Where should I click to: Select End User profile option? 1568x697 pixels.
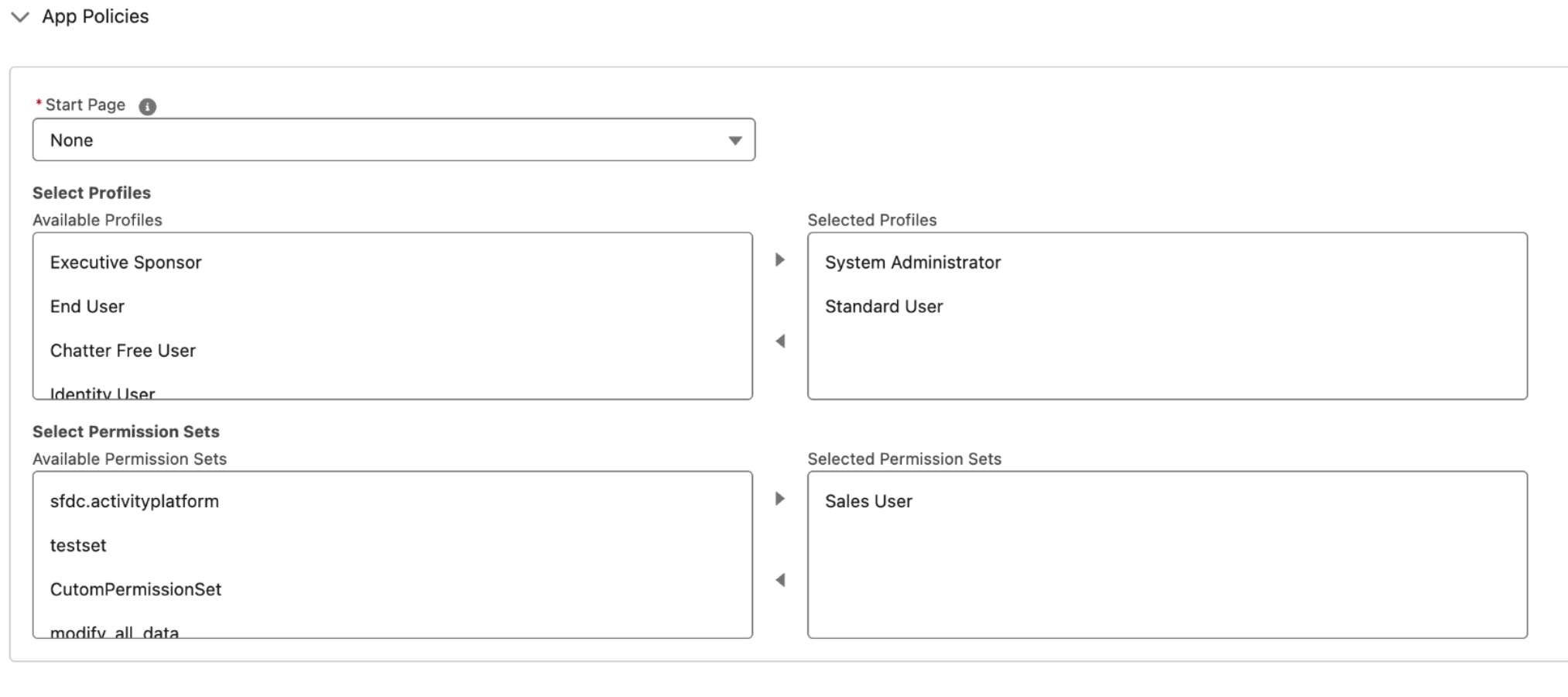click(87, 307)
